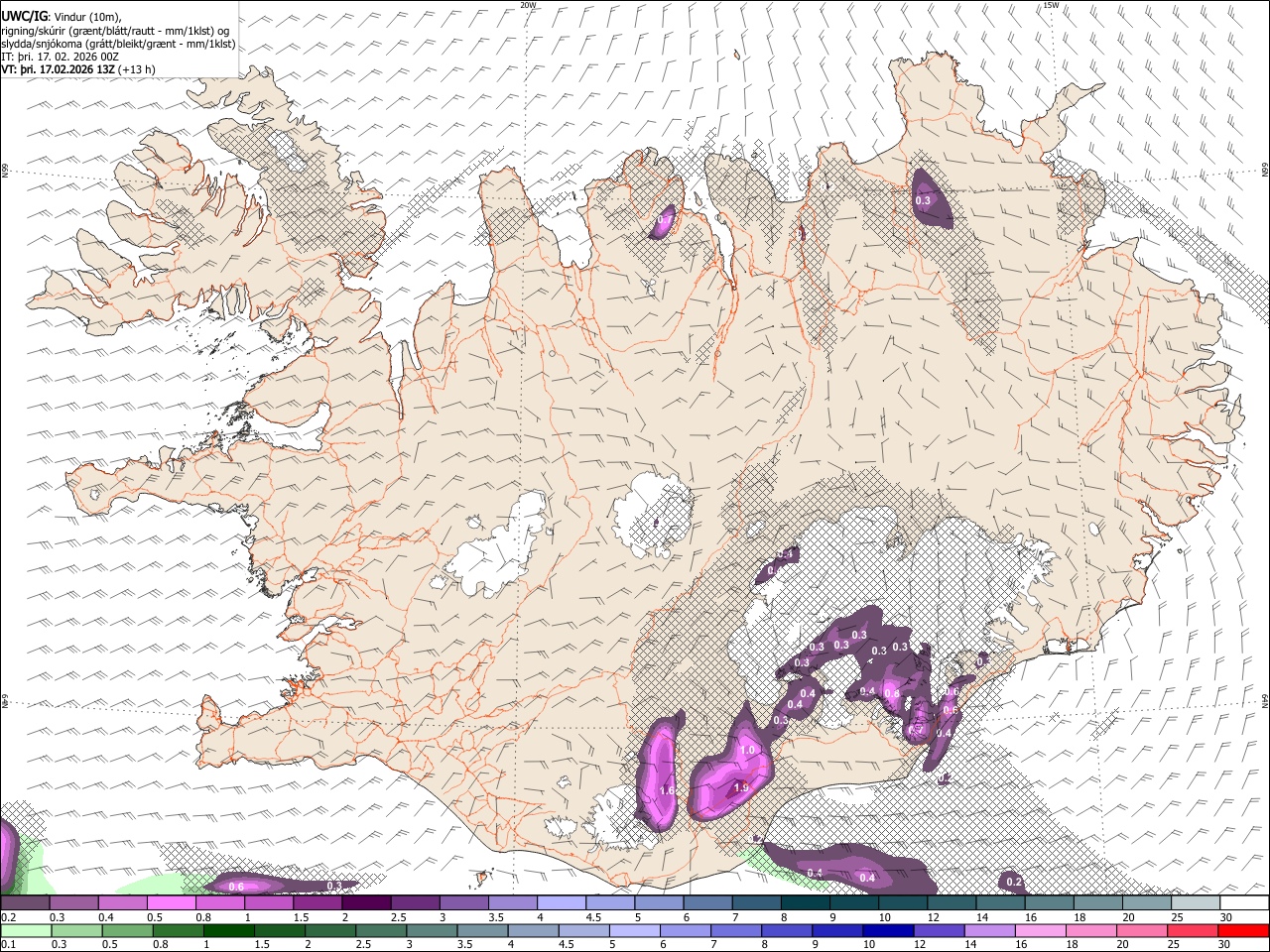Image resolution: width=1270 pixels, height=952 pixels.
Task: Click the snow scale swatch between 0.2 and 0.3
Action: point(26,903)
